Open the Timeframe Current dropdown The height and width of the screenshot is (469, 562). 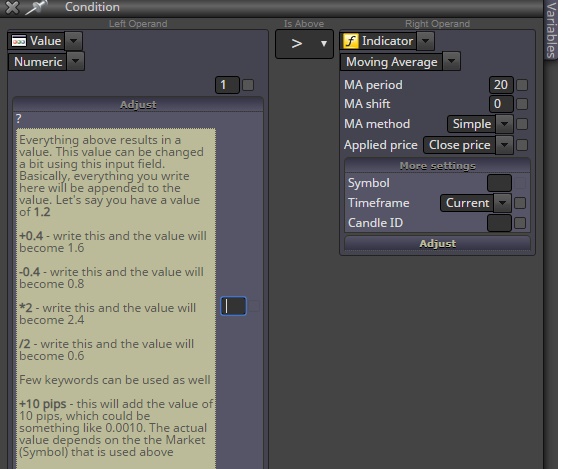502,203
